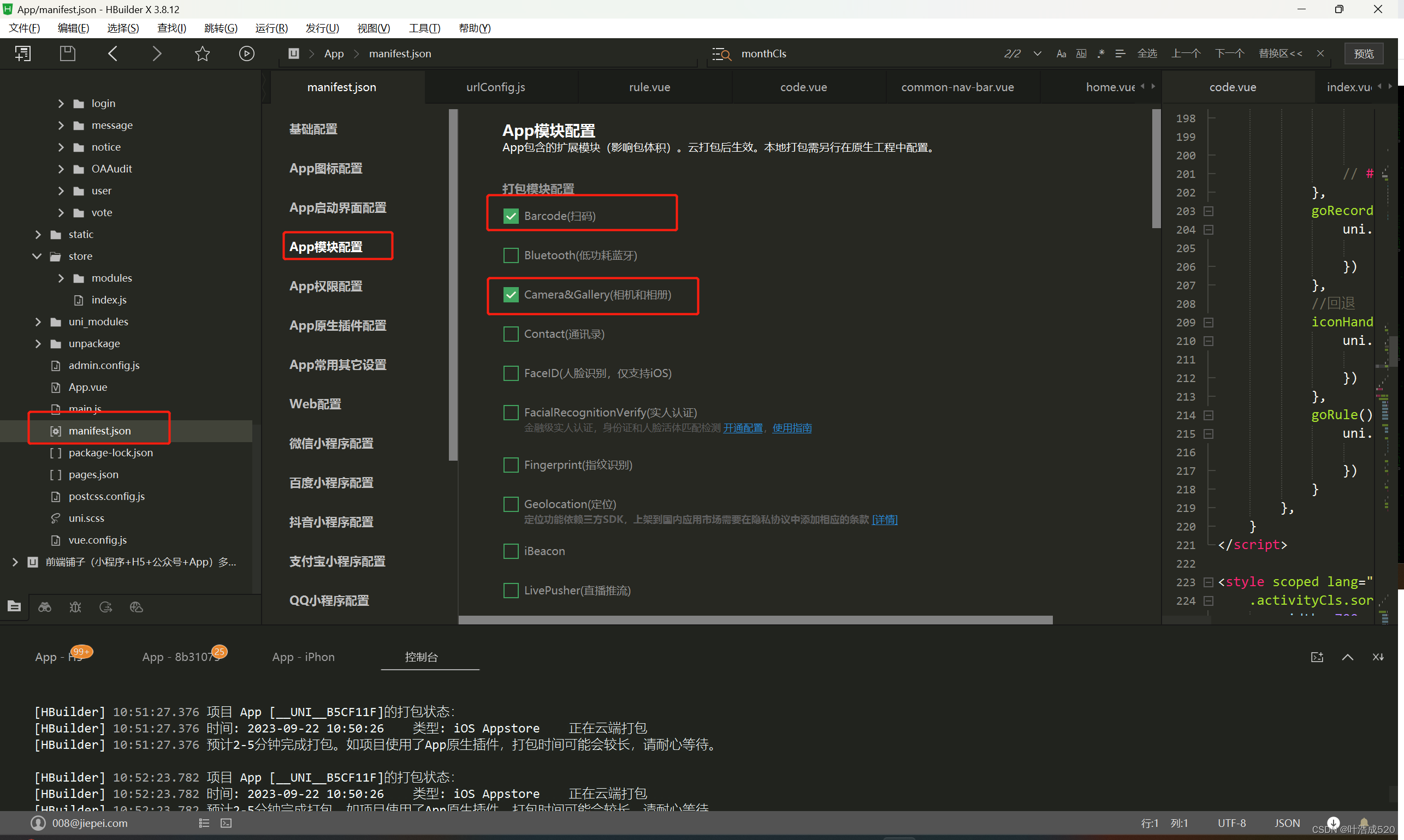The image size is (1404, 840).
Task: Expand the modules folder
Action: pyautogui.click(x=61, y=278)
